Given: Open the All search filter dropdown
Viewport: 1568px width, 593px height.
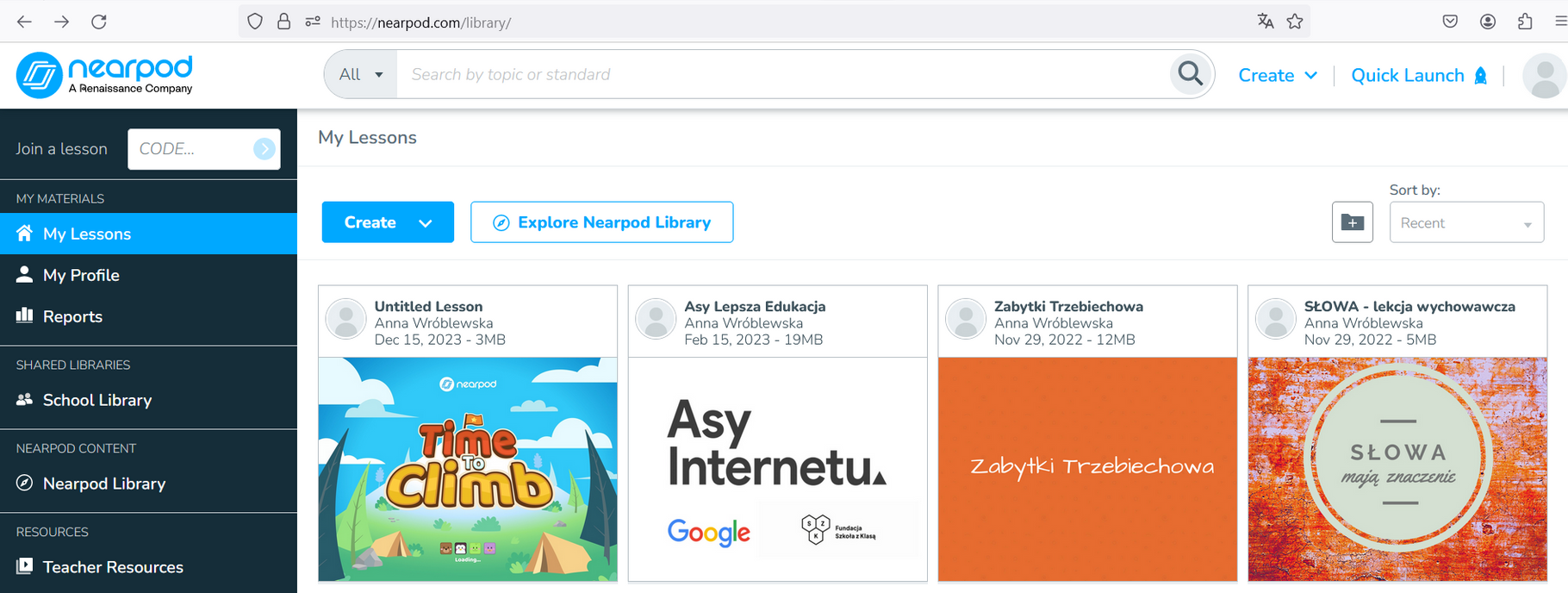Looking at the screenshot, I should pyautogui.click(x=361, y=74).
